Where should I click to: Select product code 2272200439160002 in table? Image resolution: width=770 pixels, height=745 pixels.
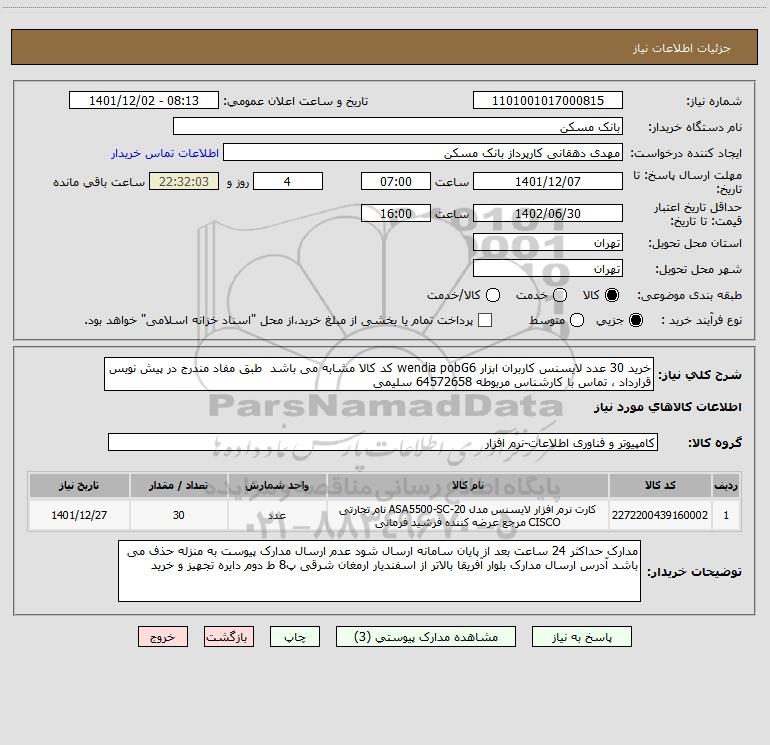coord(665,515)
